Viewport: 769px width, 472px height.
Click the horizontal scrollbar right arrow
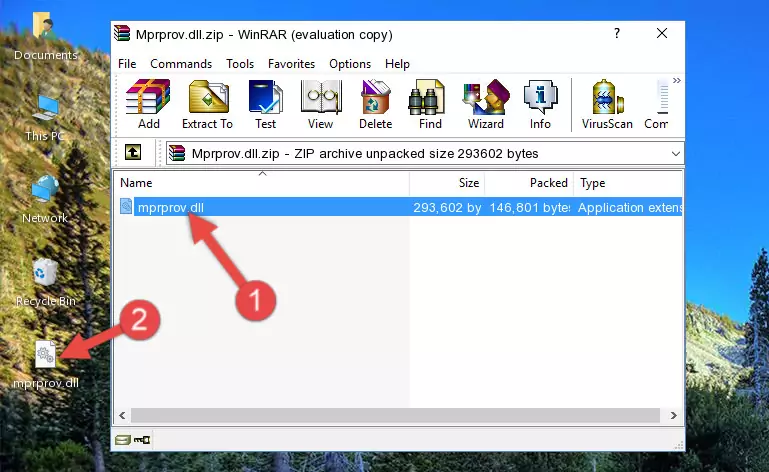click(673, 416)
